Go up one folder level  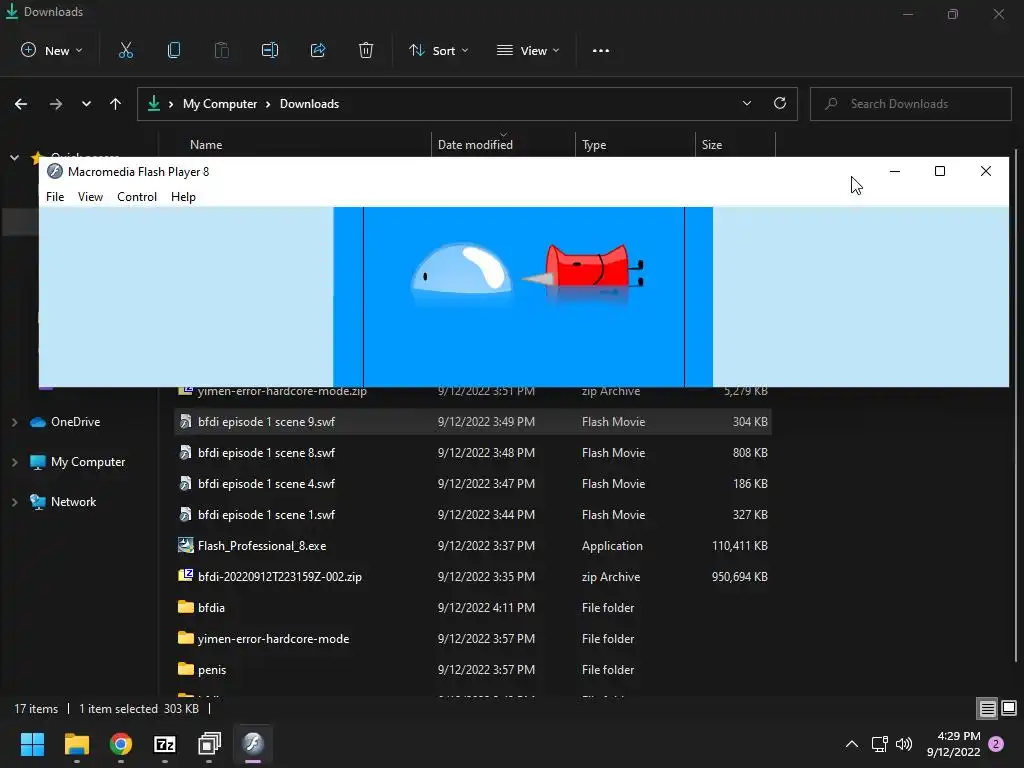click(116, 104)
